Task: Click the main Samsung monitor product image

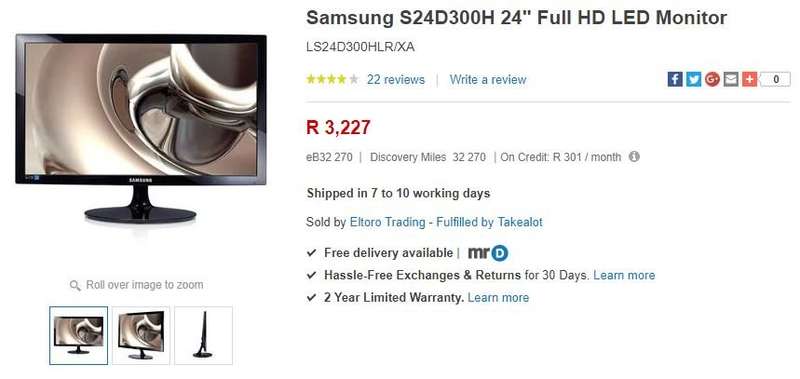Action: pos(141,129)
